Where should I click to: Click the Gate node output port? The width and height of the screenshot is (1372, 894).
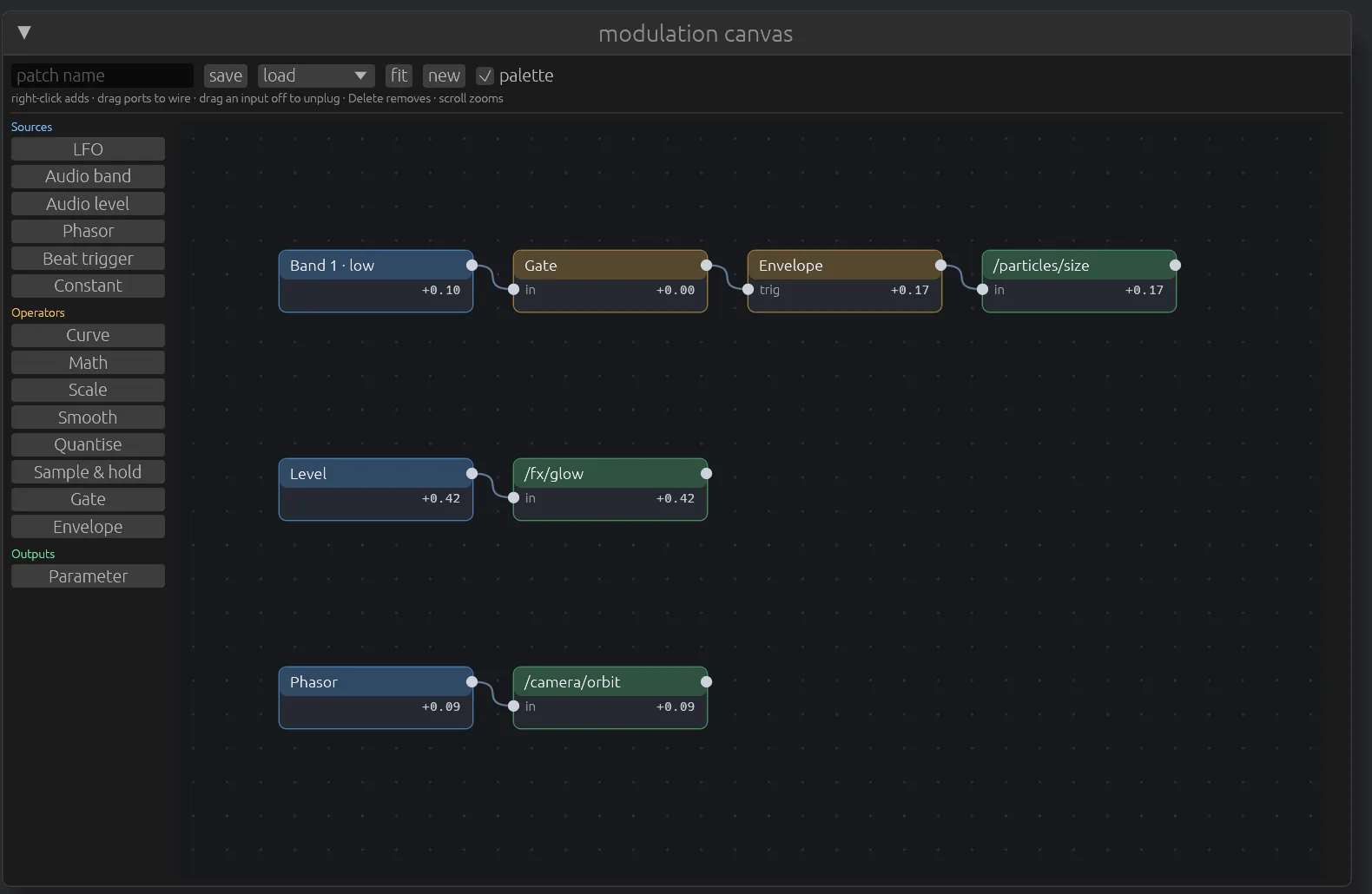click(706, 265)
